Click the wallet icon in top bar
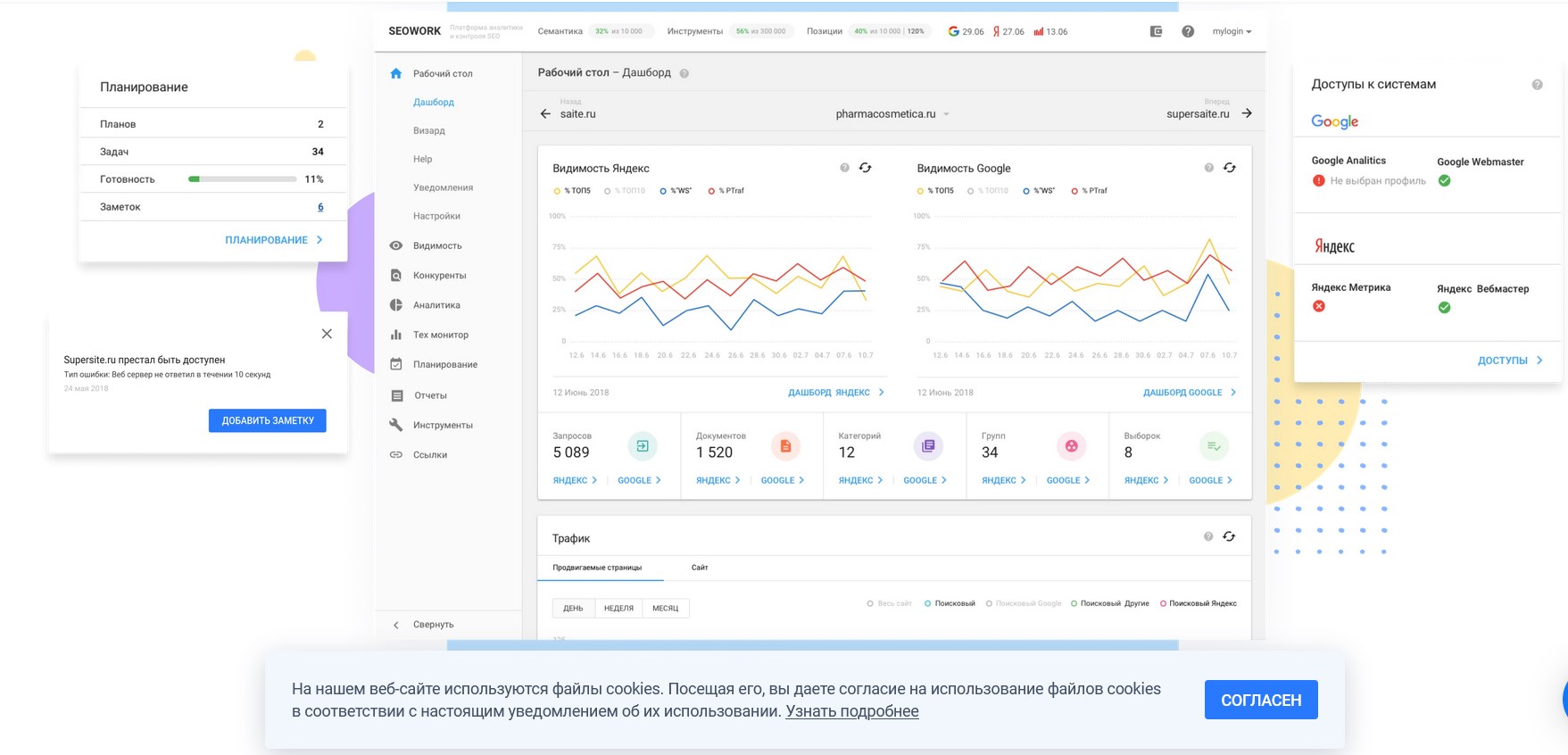 (x=1156, y=31)
